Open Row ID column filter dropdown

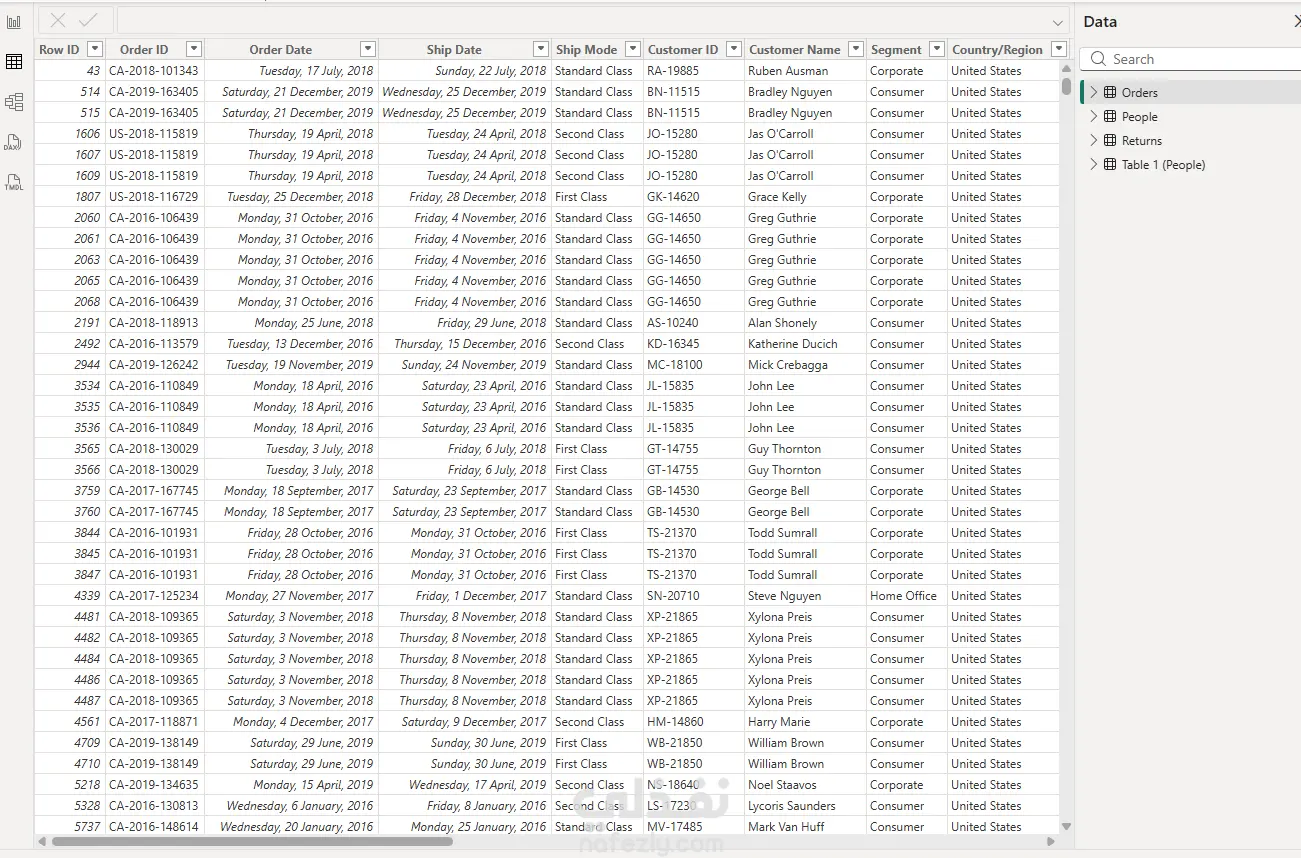95,49
